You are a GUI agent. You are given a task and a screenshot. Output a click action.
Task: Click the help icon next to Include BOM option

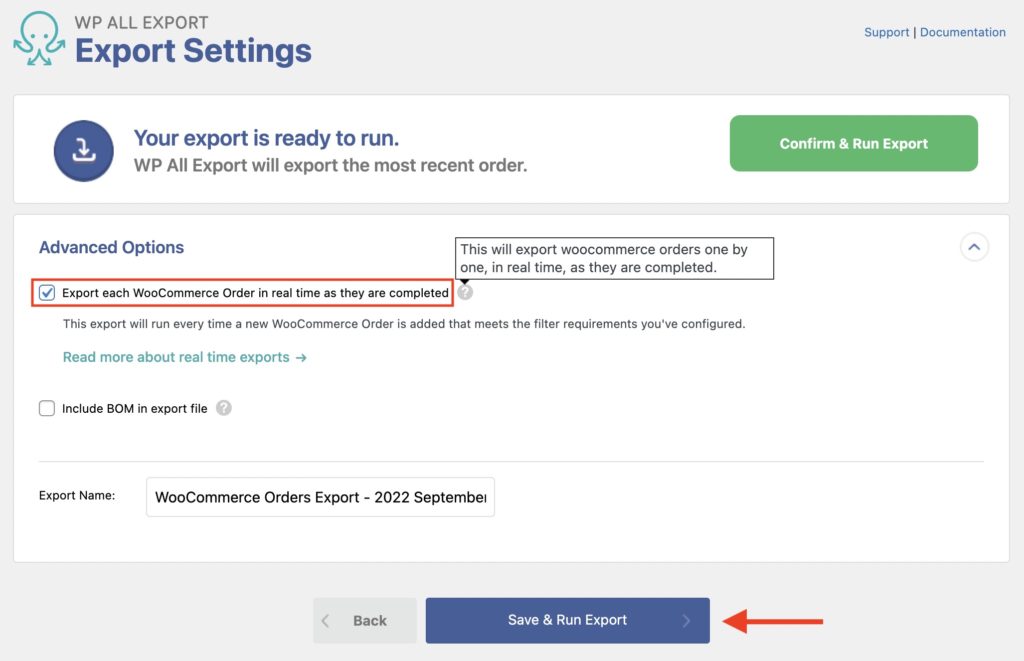tap(224, 408)
